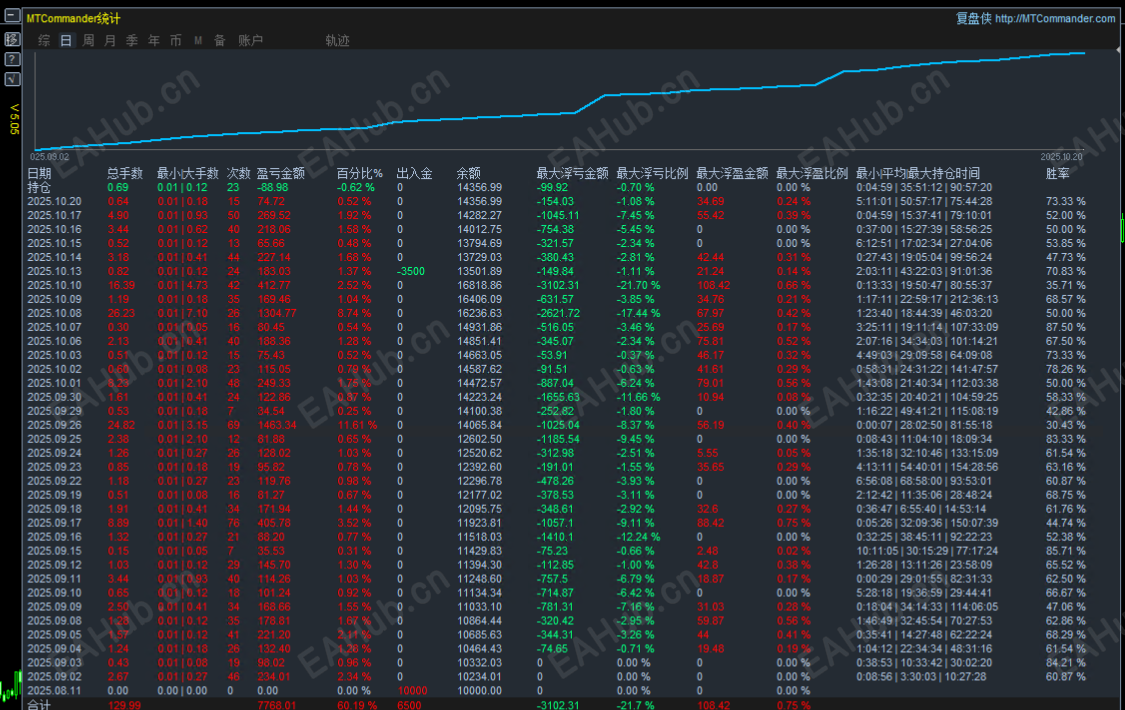Click the 405.78 profit amount
Viewport: 1125px width, 710px height.
274,524
